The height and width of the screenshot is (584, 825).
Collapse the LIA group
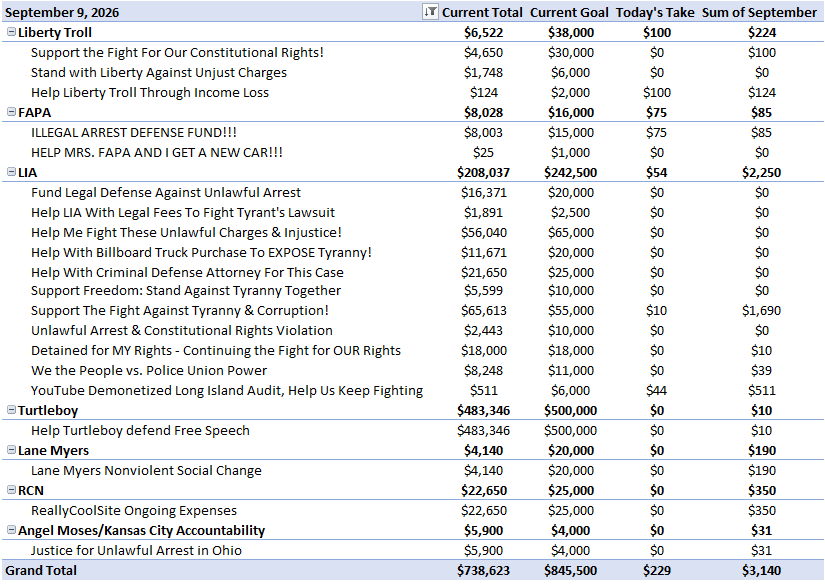pos(11,172)
